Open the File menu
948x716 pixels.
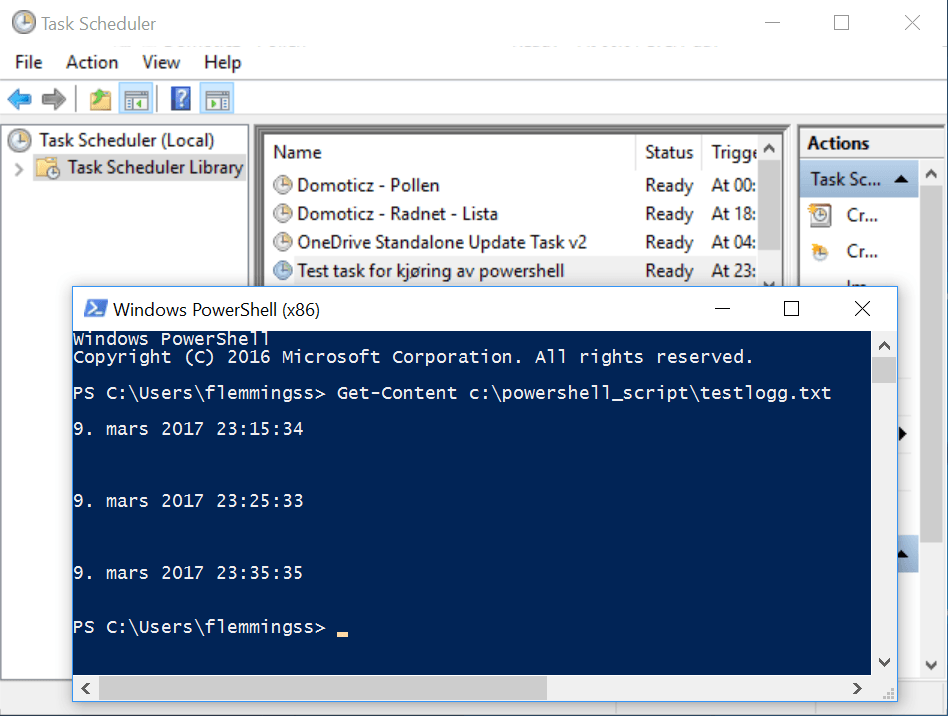coord(27,62)
